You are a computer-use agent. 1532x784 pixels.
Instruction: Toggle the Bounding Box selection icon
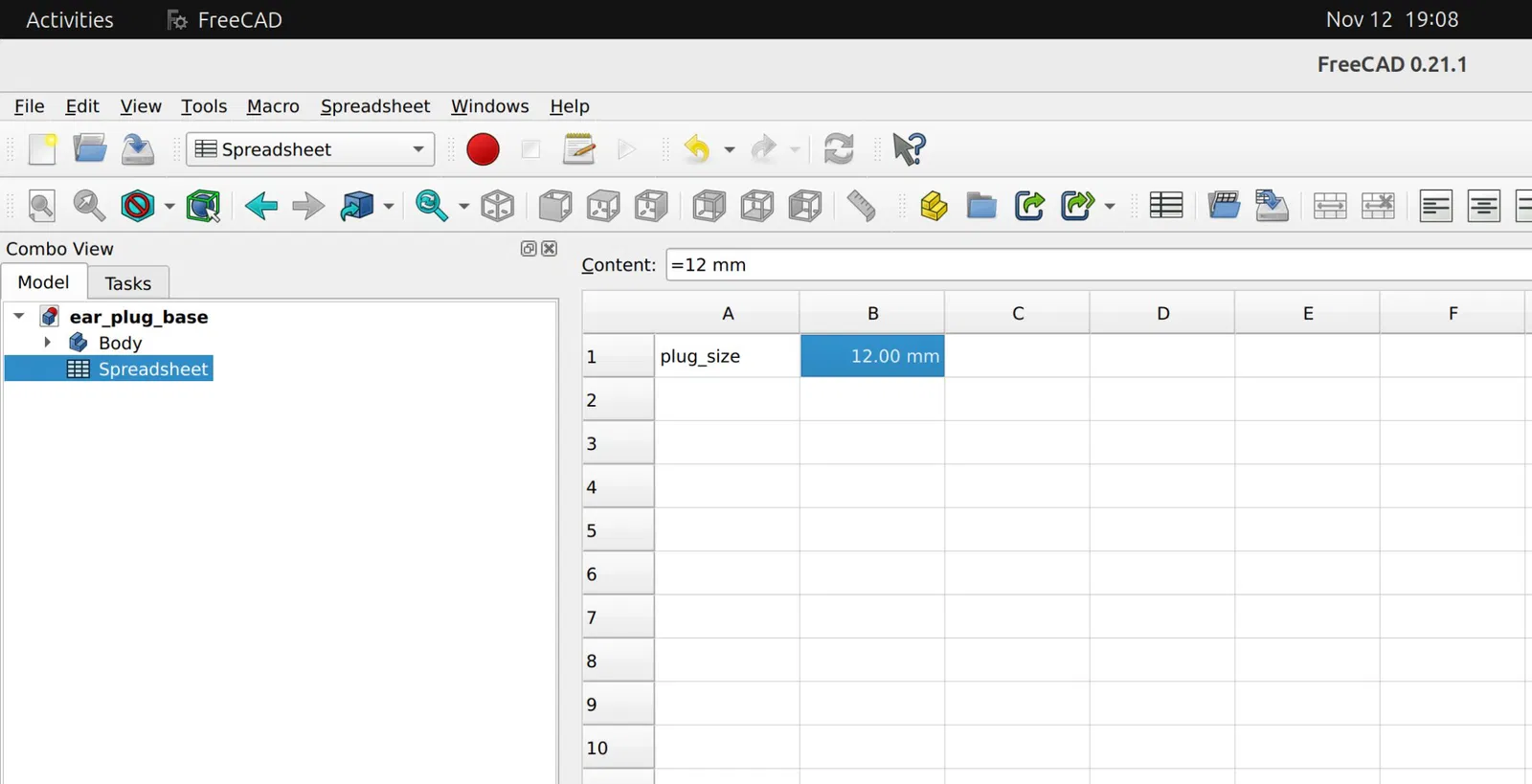click(x=204, y=206)
